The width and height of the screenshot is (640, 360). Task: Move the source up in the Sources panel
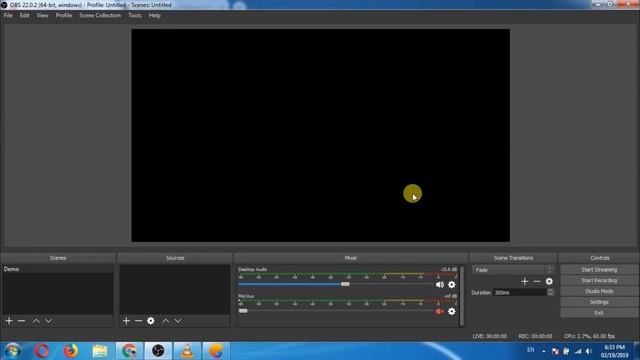pyautogui.click(x=165, y=321)
